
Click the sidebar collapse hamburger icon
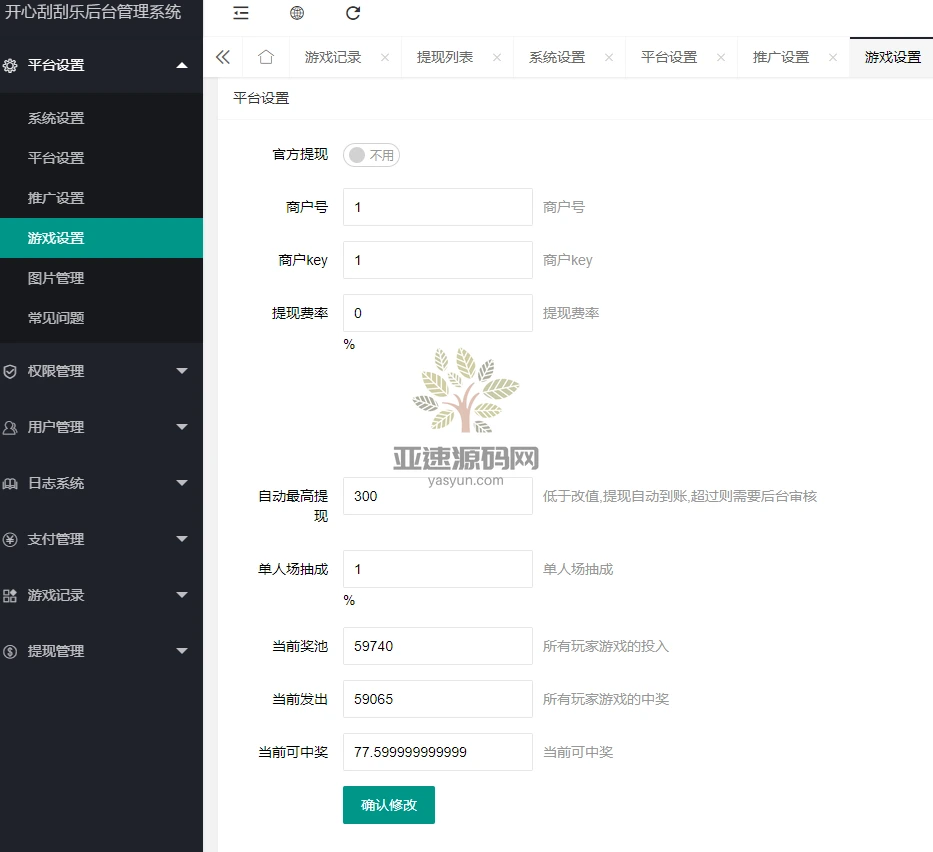tap(240, 14)
